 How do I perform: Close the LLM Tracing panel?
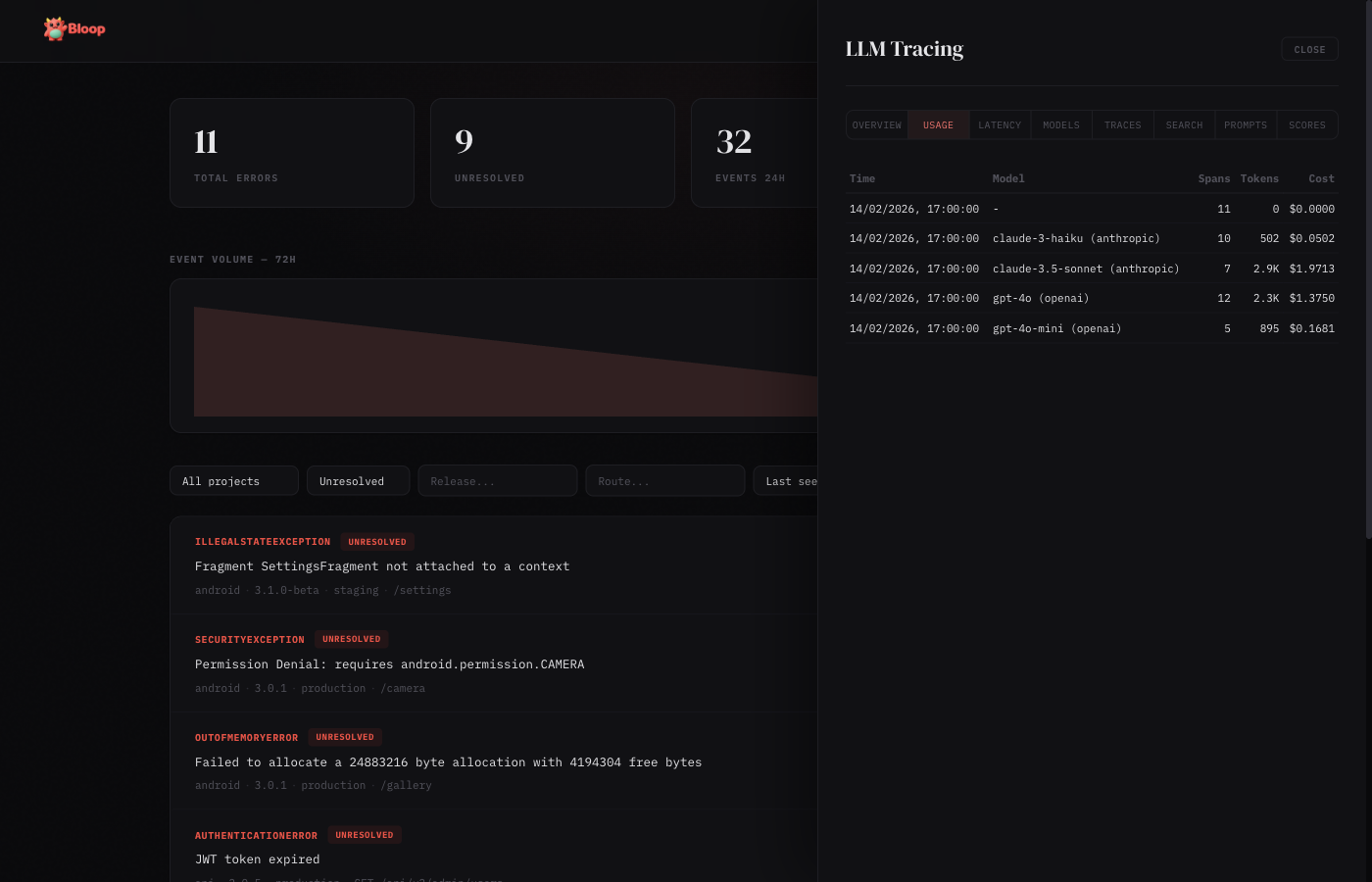point(1309,49)
